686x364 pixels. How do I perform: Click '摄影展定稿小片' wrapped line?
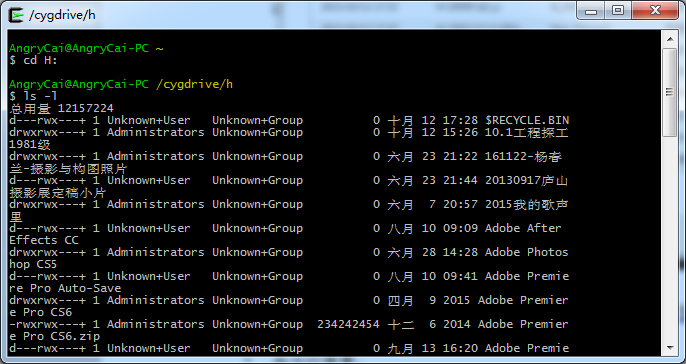tap(58, 192)
